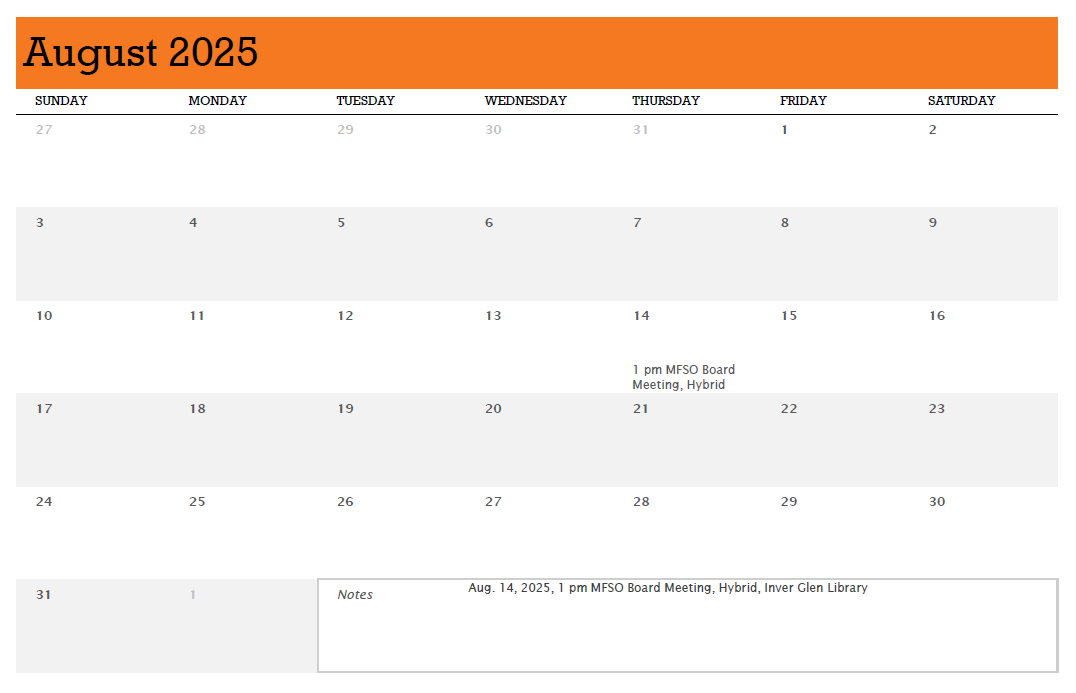The image size is (1076, 693).
Task: Select the date August 11
Action: (x=197, y=316)
